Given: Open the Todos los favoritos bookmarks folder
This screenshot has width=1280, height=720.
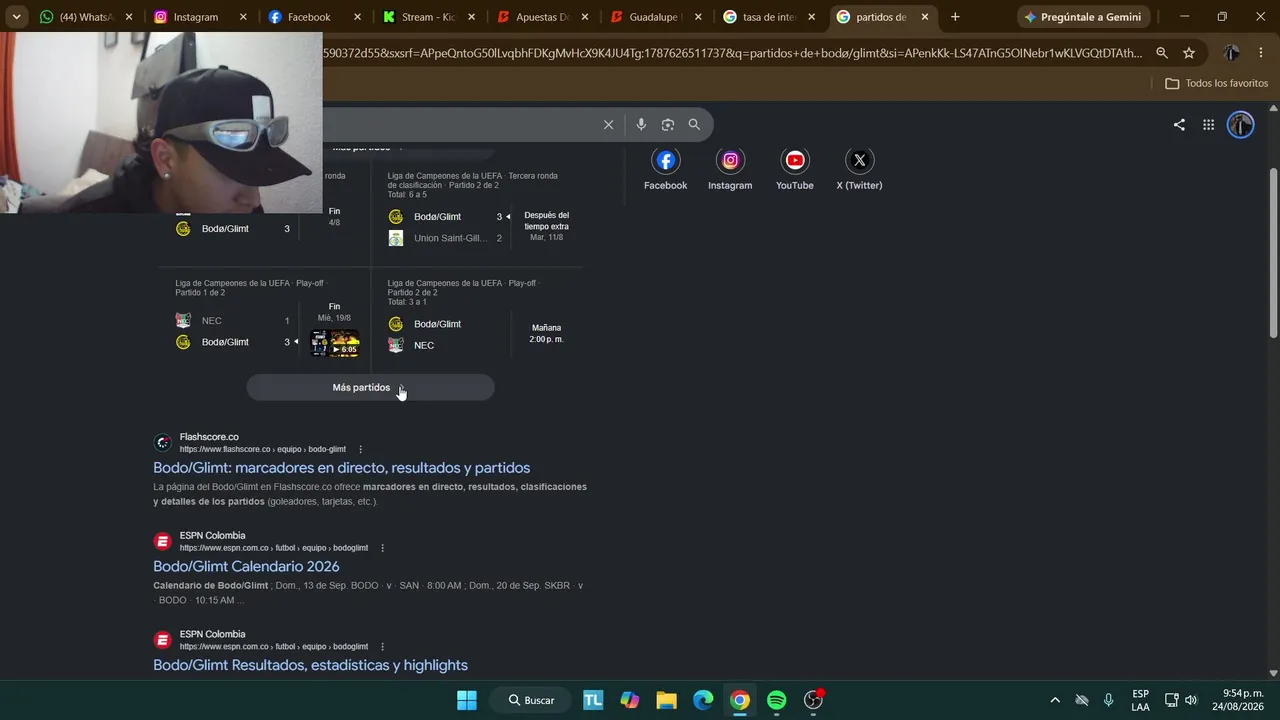Looking at the screenshot, I should tap(1216, 83).
